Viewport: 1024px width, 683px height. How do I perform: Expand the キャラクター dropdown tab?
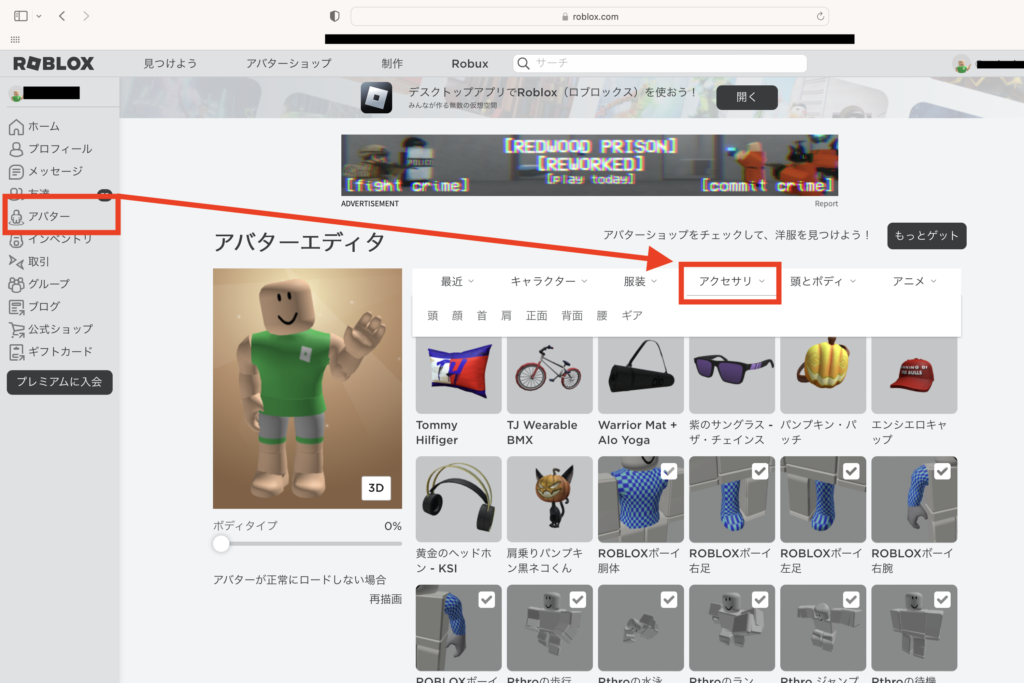[549, 281]
